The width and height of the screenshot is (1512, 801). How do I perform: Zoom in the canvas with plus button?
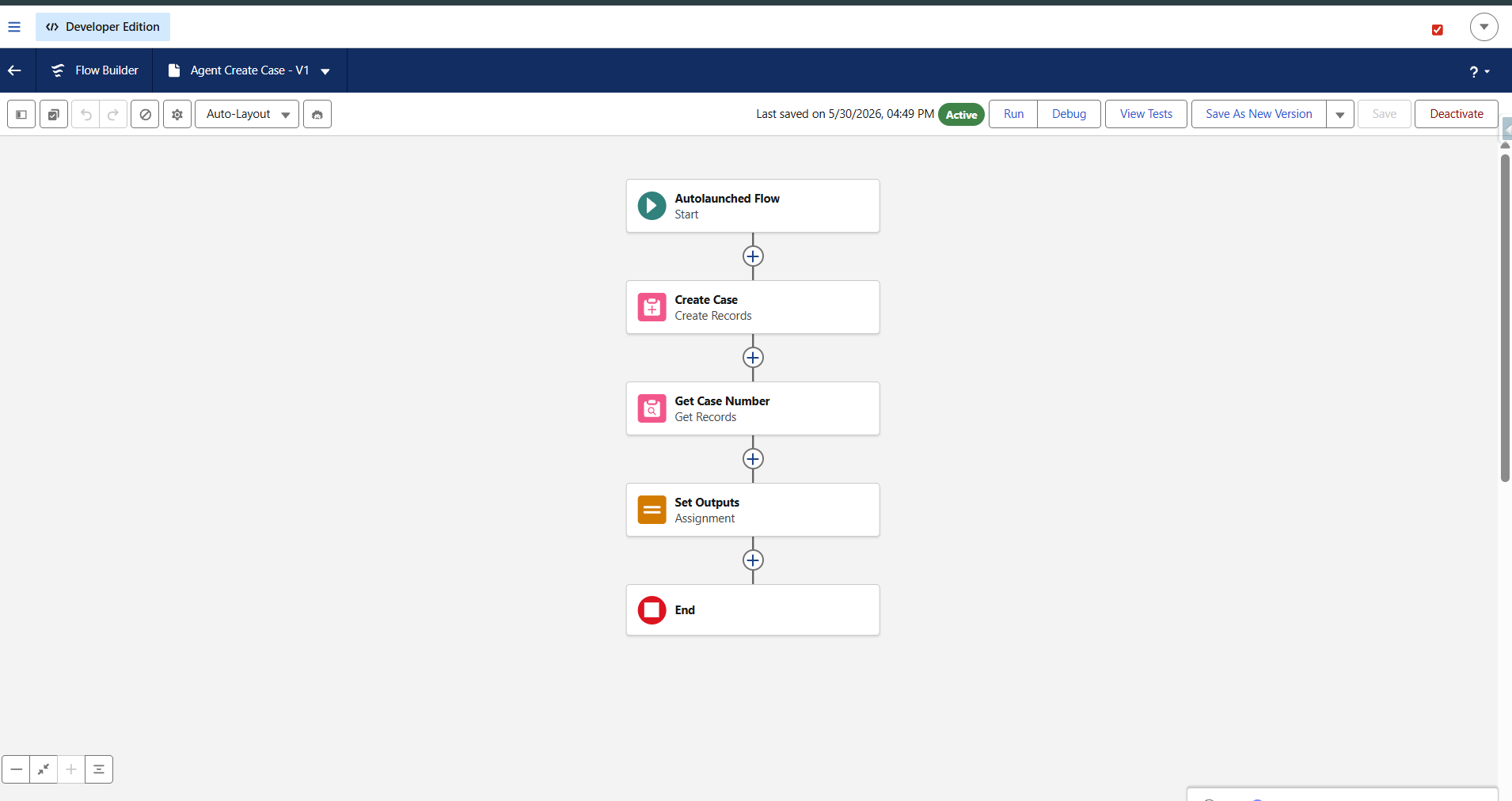71,769
